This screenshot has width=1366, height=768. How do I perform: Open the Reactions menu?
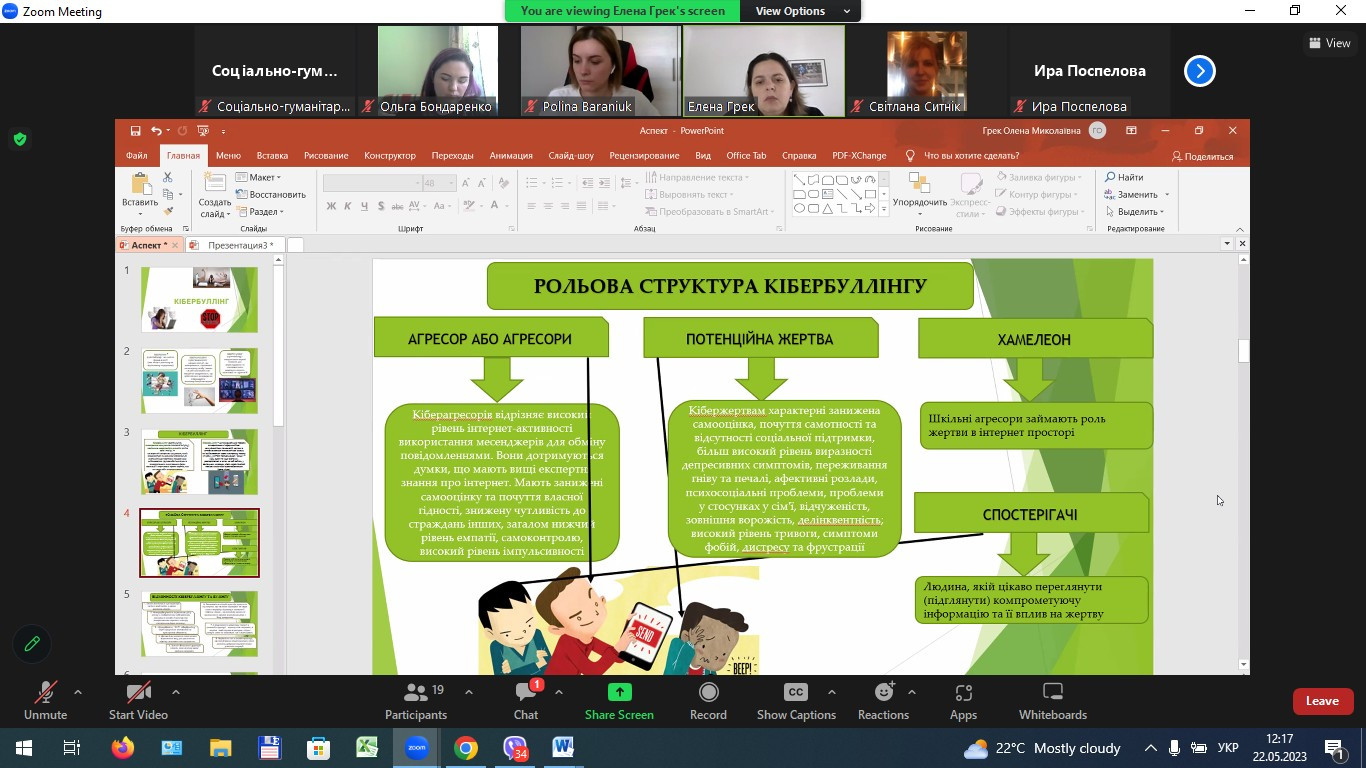(x=883, y=700)
